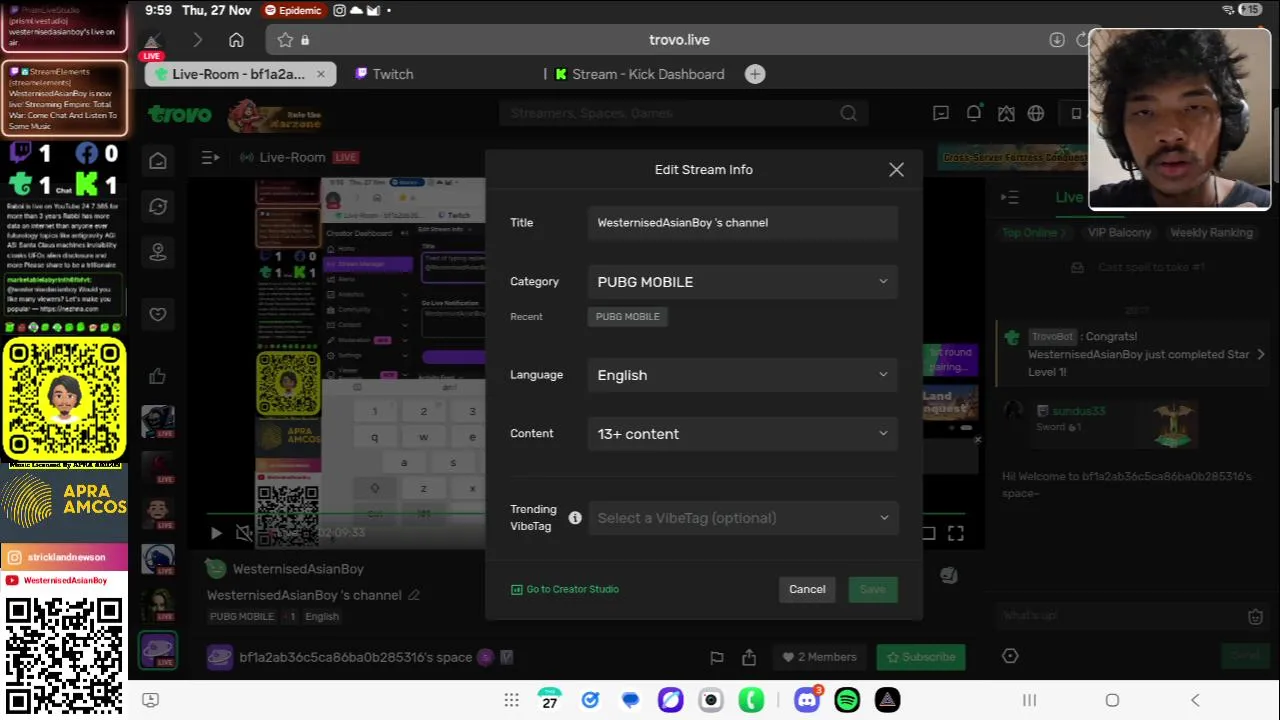Screen dimensions: 1280x720
Task: Unmute the stream volume icon
Action: (244, 534)
